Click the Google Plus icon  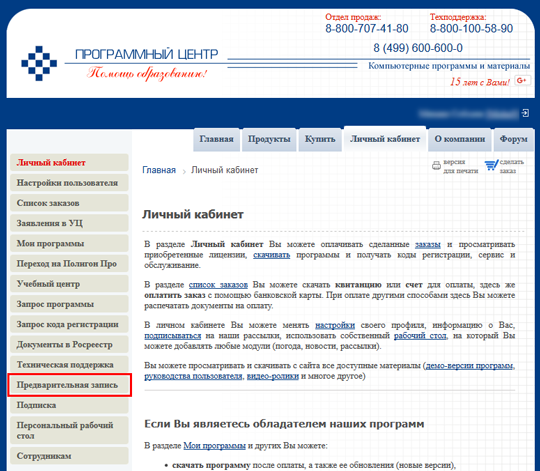pos(522,81)
